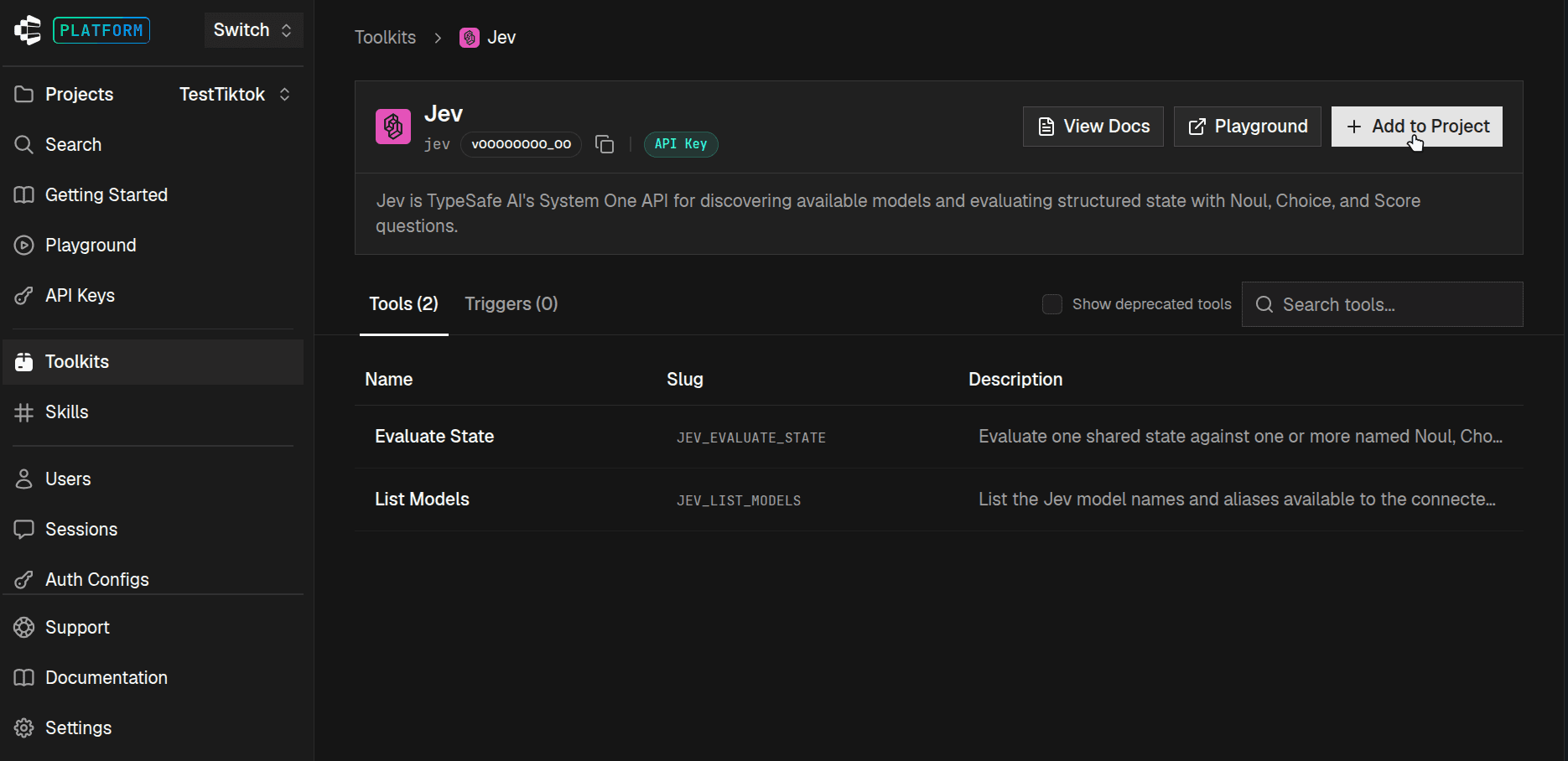Open the toolkit Playground button
The width and height of the screenshot is (1568, 761).
coord(1248,127)
